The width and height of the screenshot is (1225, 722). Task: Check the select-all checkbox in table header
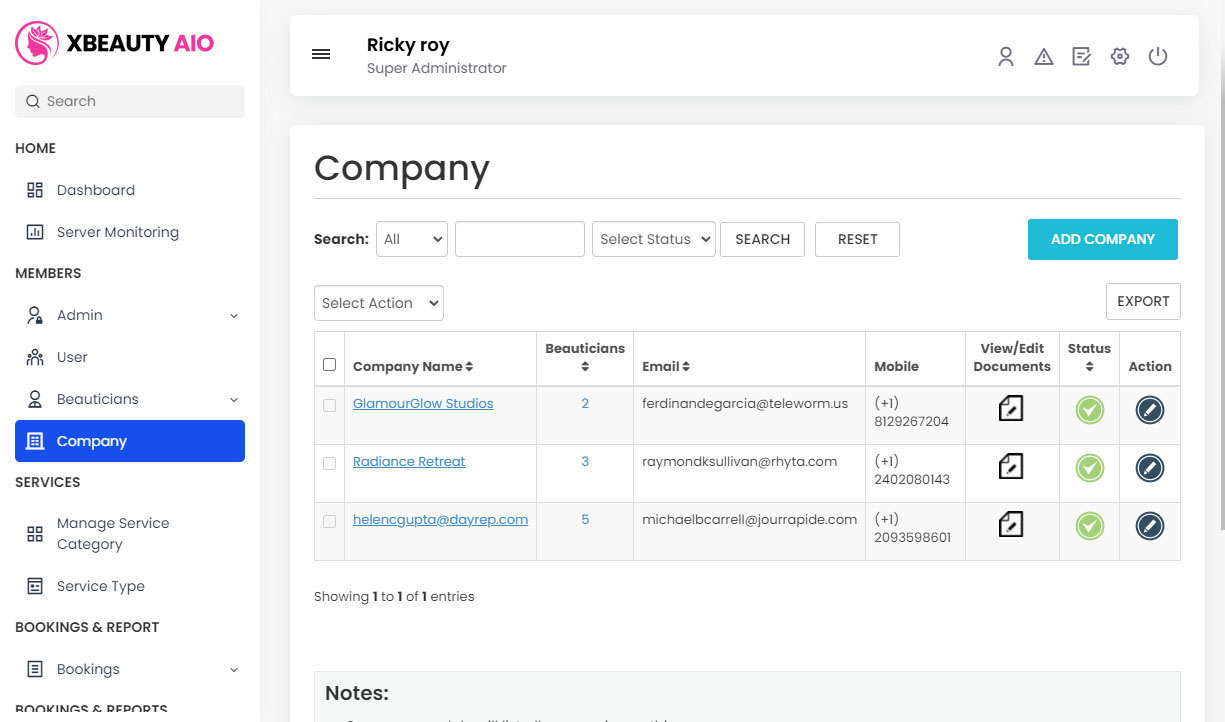[x=329, y=363]
